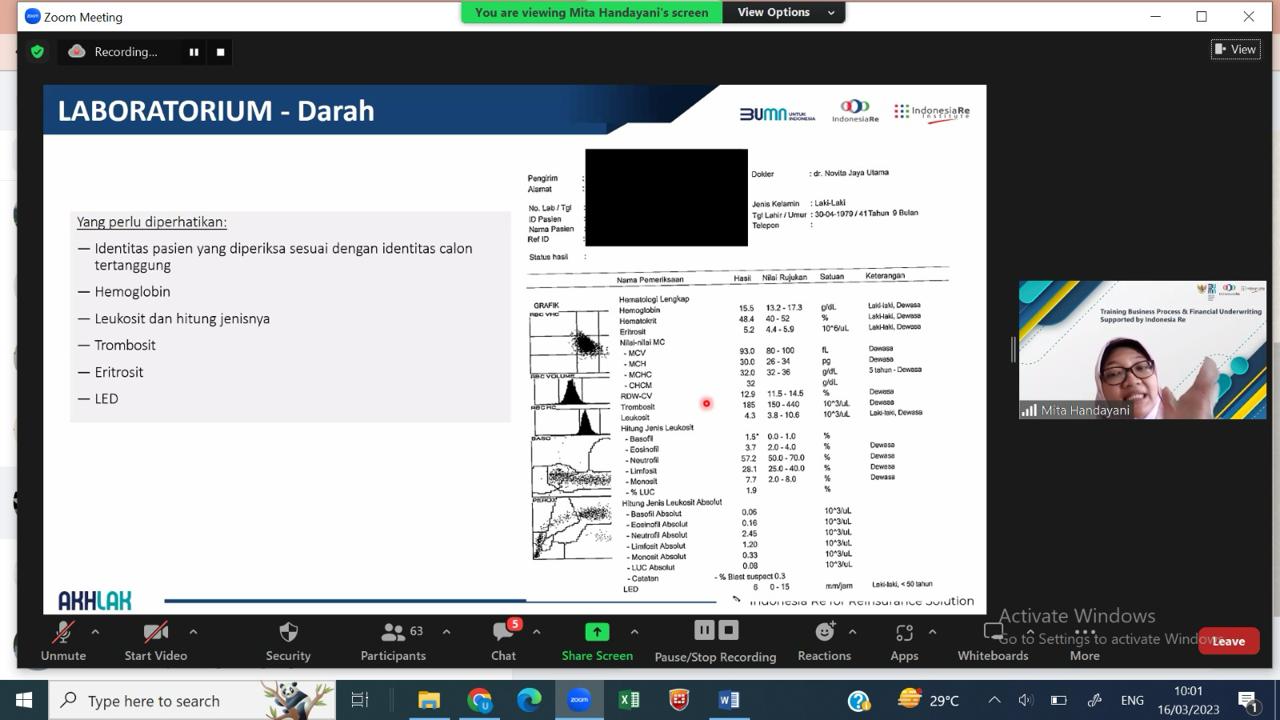Image resolution: width=1280 pixels, height=720 pixels.
Task: Open Whiteboards
Action: click(993, 641)
